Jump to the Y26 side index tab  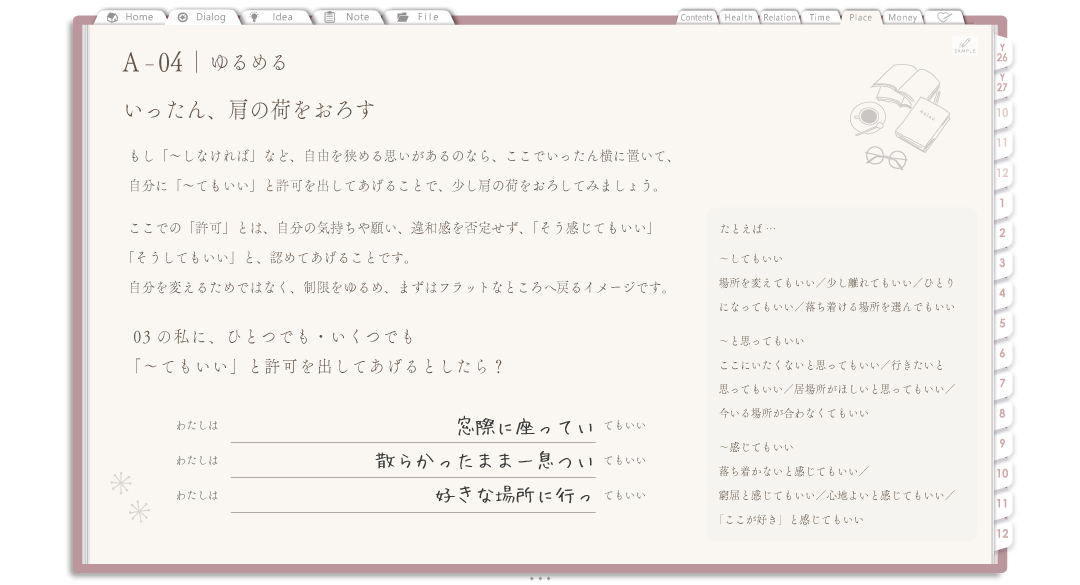(x=1002, y=53)
